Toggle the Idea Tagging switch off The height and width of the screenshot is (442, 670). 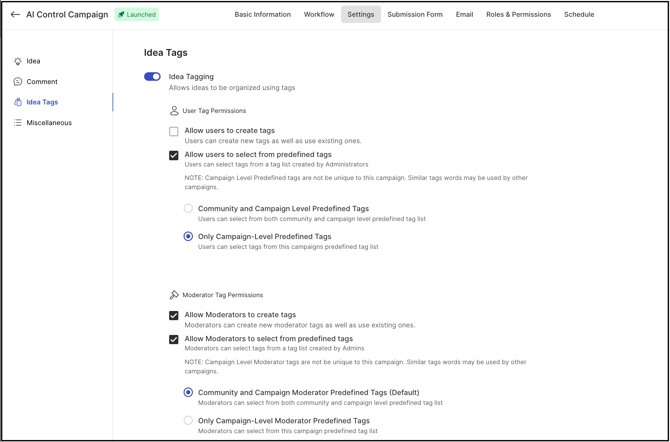[x=152, y=77]
